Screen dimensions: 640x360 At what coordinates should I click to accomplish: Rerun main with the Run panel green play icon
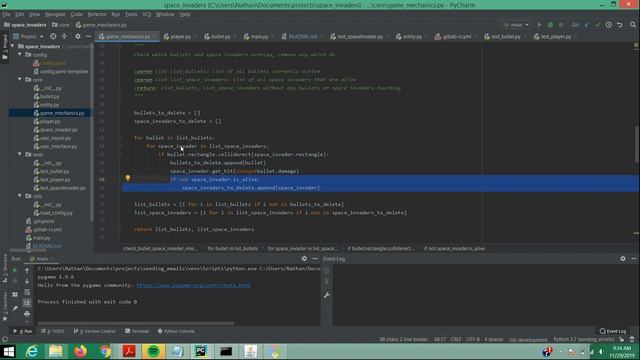coord(15,270)
